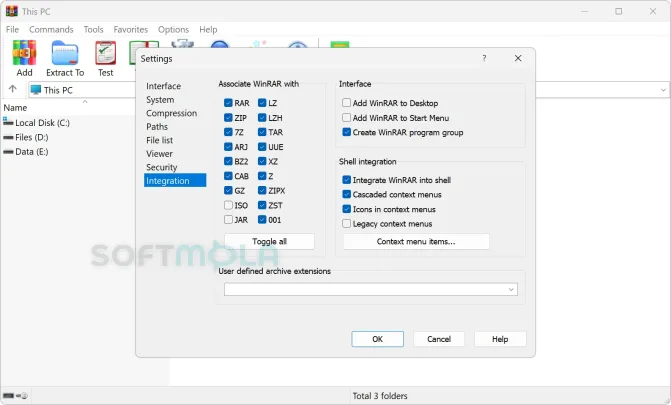The height and width of the screenshot is (405, 671).
Task: Open the Tools menu
Action: [x=93, y=30]
